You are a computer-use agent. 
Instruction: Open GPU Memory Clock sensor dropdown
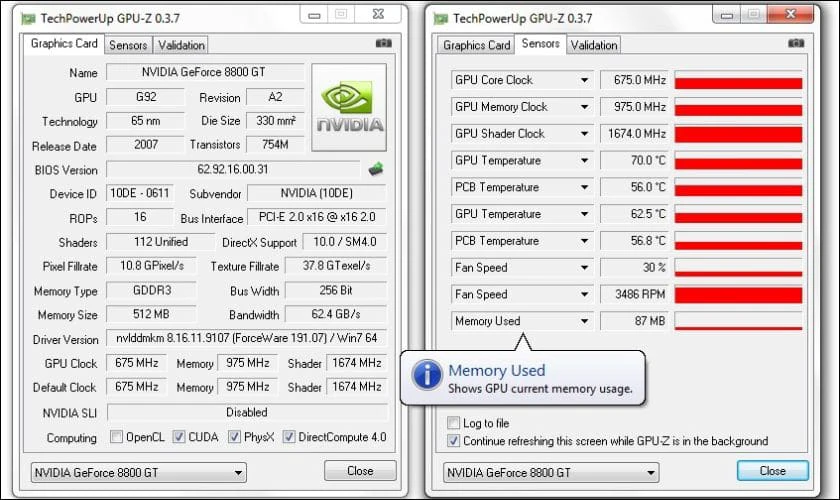pos(584,107)
